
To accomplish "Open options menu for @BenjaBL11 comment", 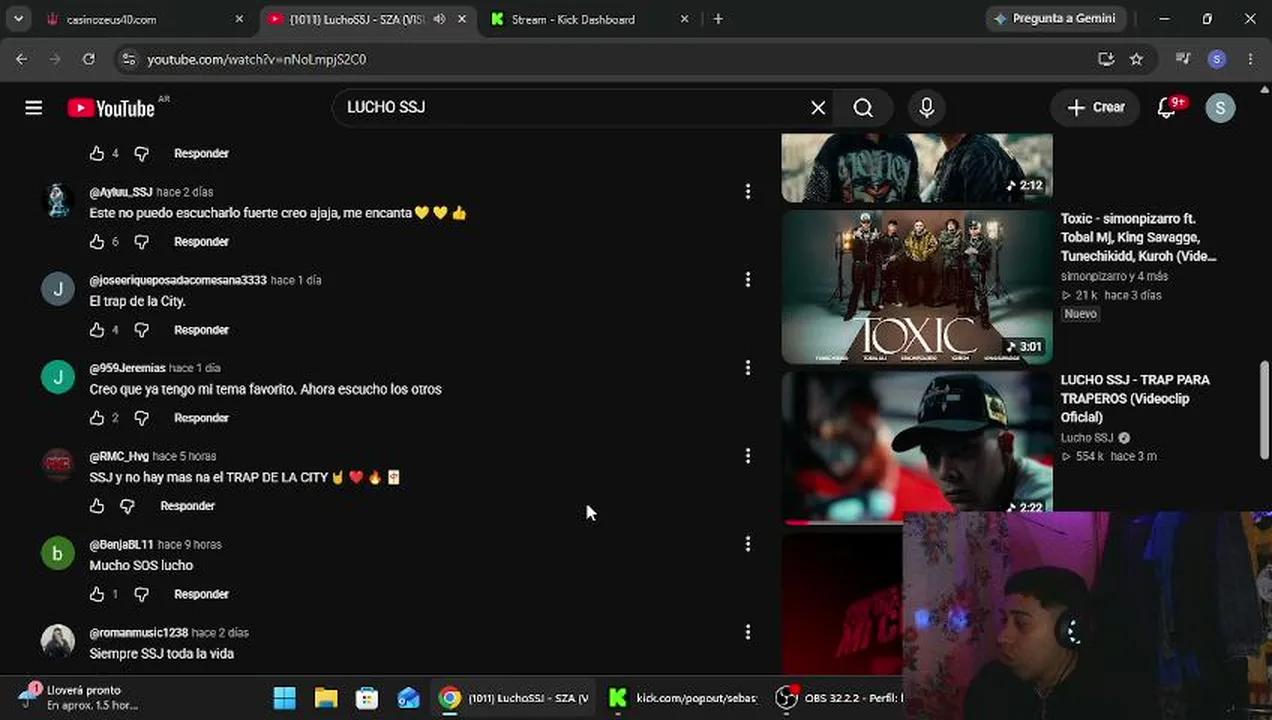I will point(748,544).
